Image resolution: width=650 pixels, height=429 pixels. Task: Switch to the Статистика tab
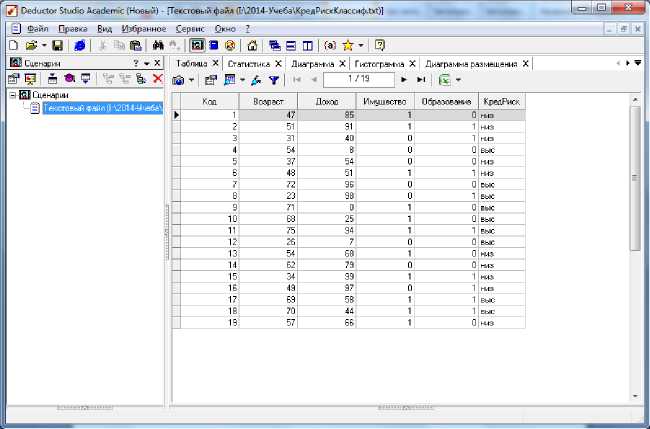click(248, 63)
